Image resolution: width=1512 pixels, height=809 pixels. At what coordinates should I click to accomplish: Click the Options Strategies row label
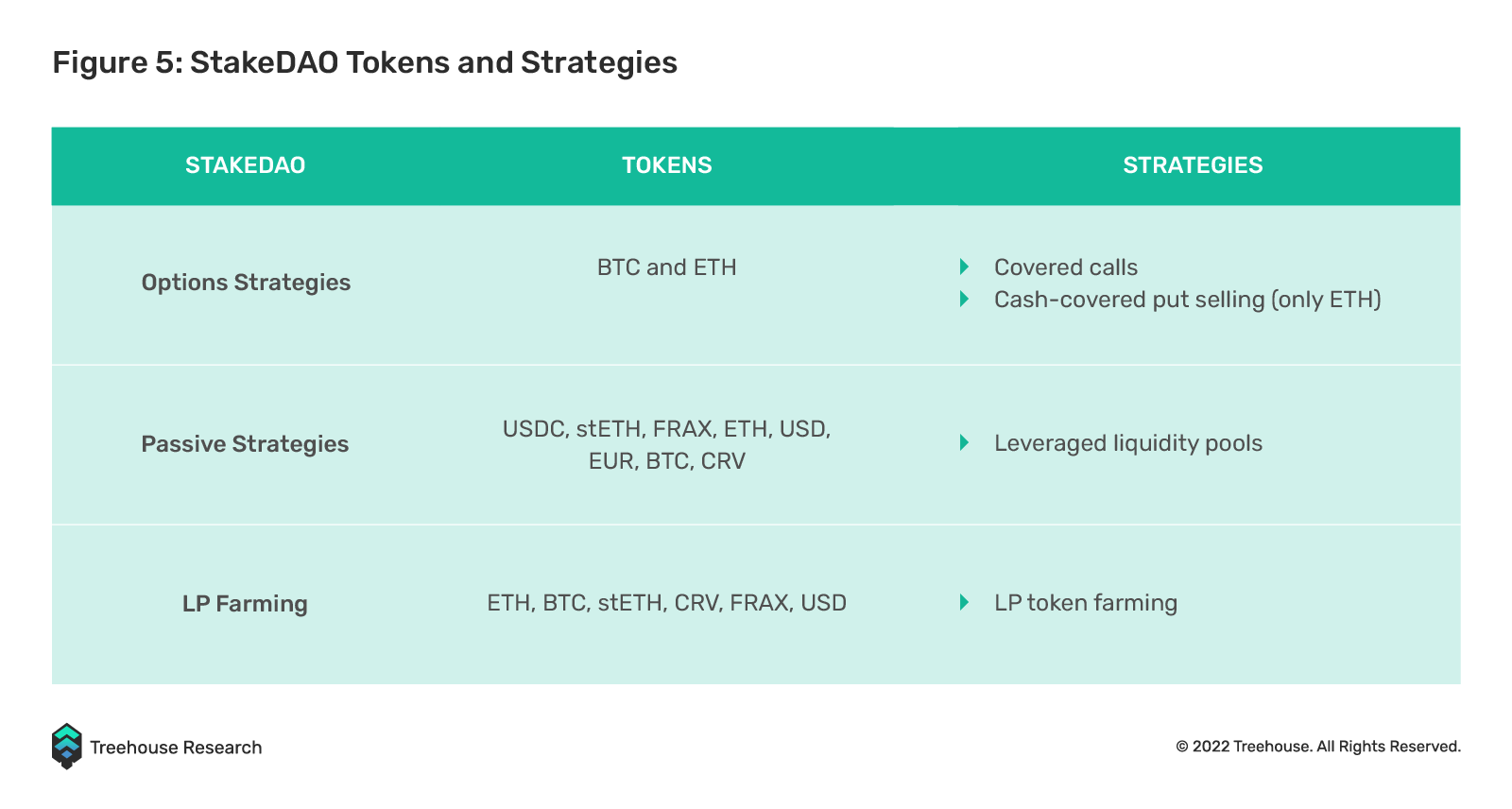pos(246,283)
